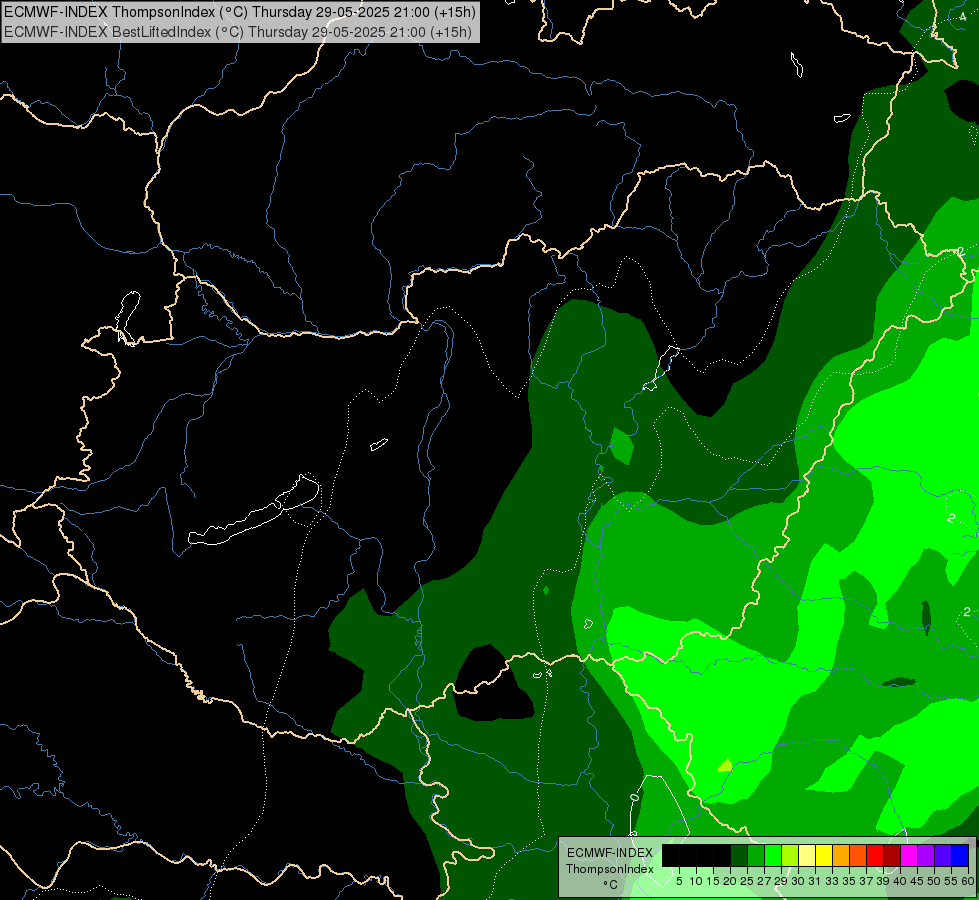This screenshot has width=979, height=900.
Task: Click the medium green 25-27 legend swatch
Action: pos(756,855)
